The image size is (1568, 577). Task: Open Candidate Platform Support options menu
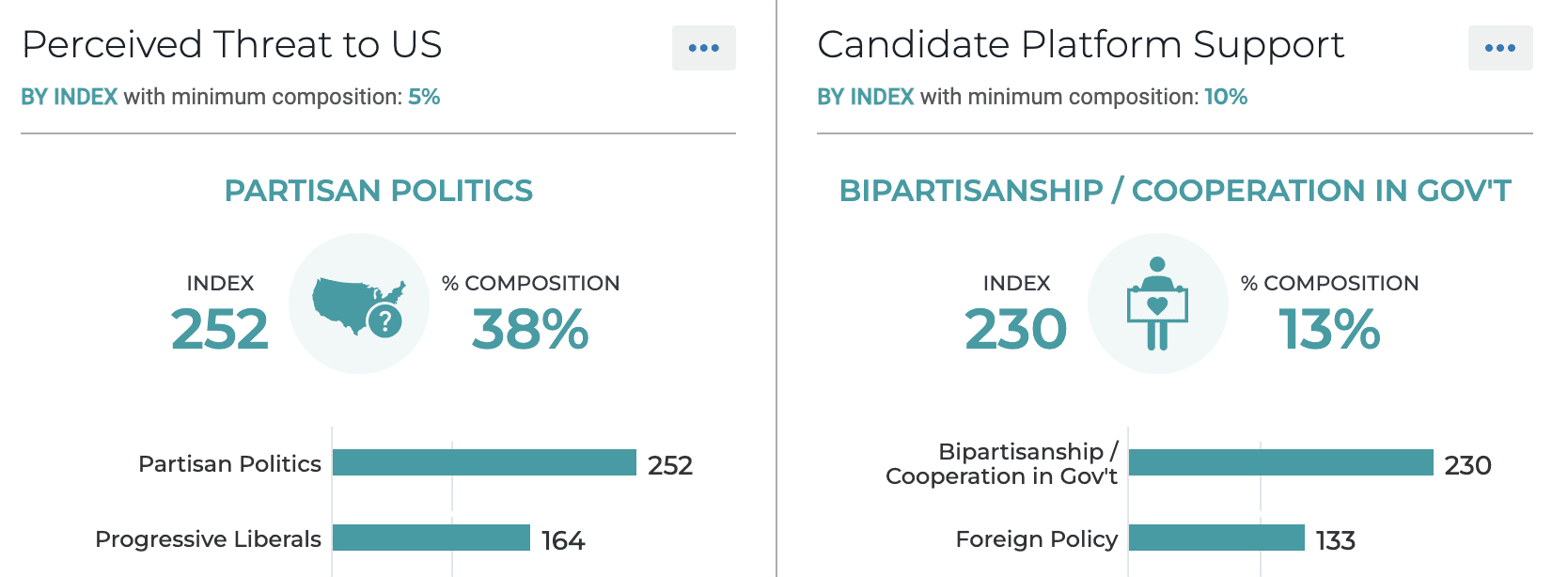pos(1499,48)
